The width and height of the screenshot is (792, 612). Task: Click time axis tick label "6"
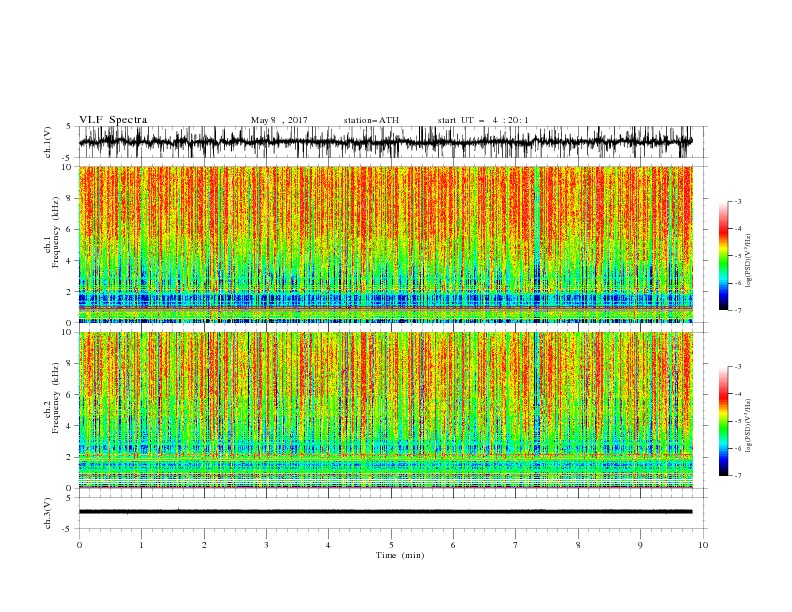coord(453,545)
